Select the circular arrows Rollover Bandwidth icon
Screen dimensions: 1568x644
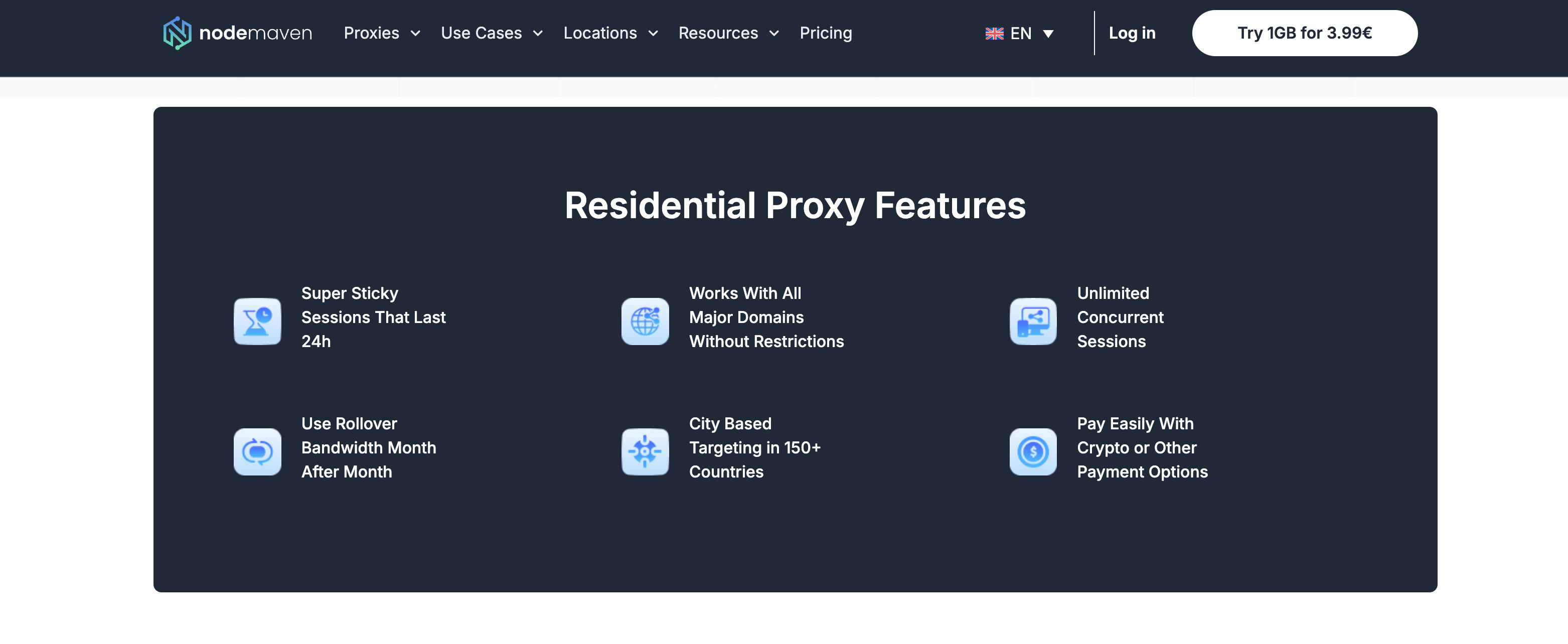[257, 451]
